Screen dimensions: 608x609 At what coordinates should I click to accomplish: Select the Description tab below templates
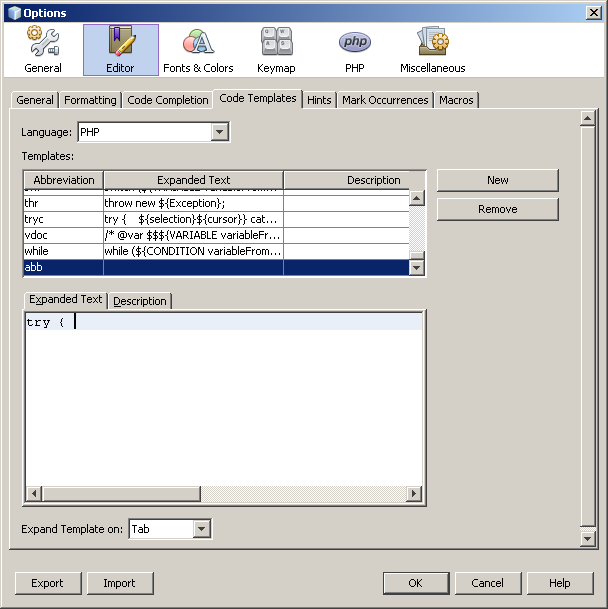point(140,301)
